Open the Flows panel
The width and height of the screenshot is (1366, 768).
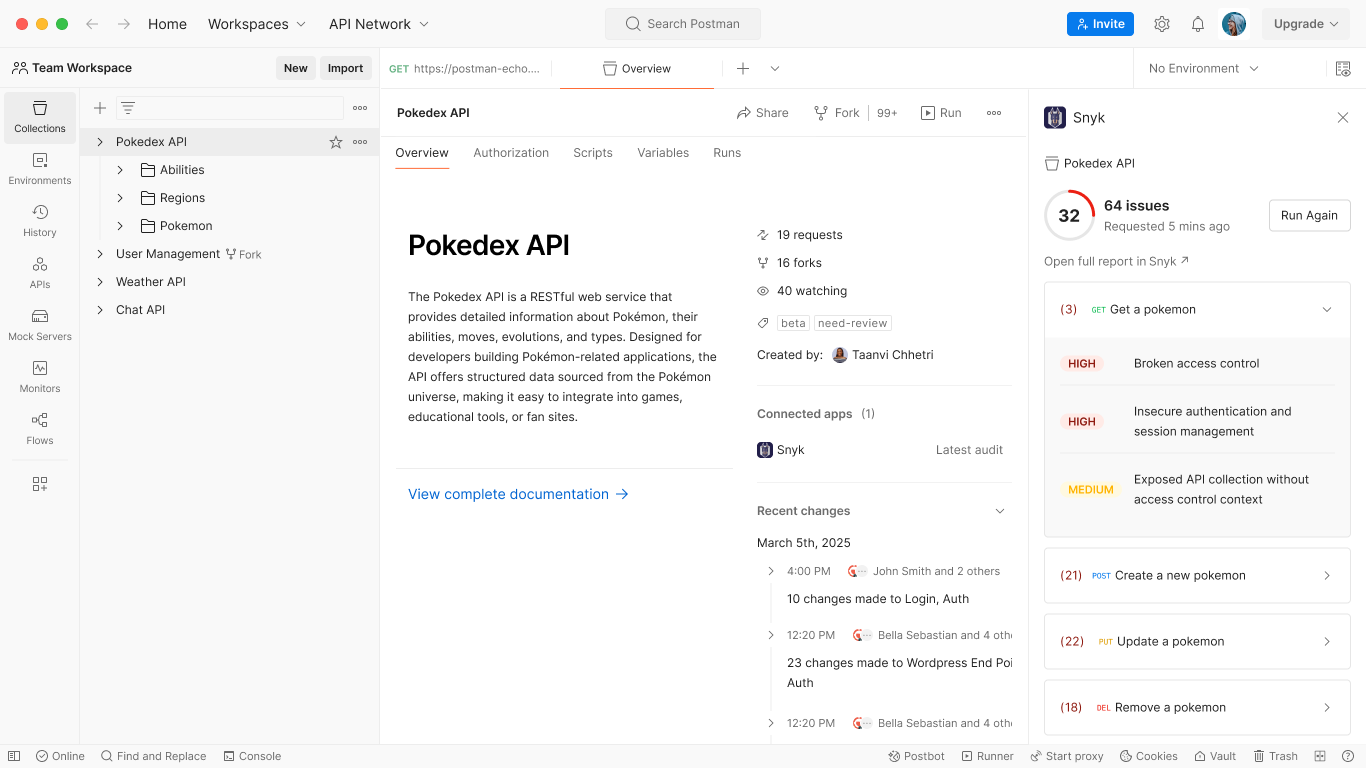pyautogui.click(x=39, y=426)
